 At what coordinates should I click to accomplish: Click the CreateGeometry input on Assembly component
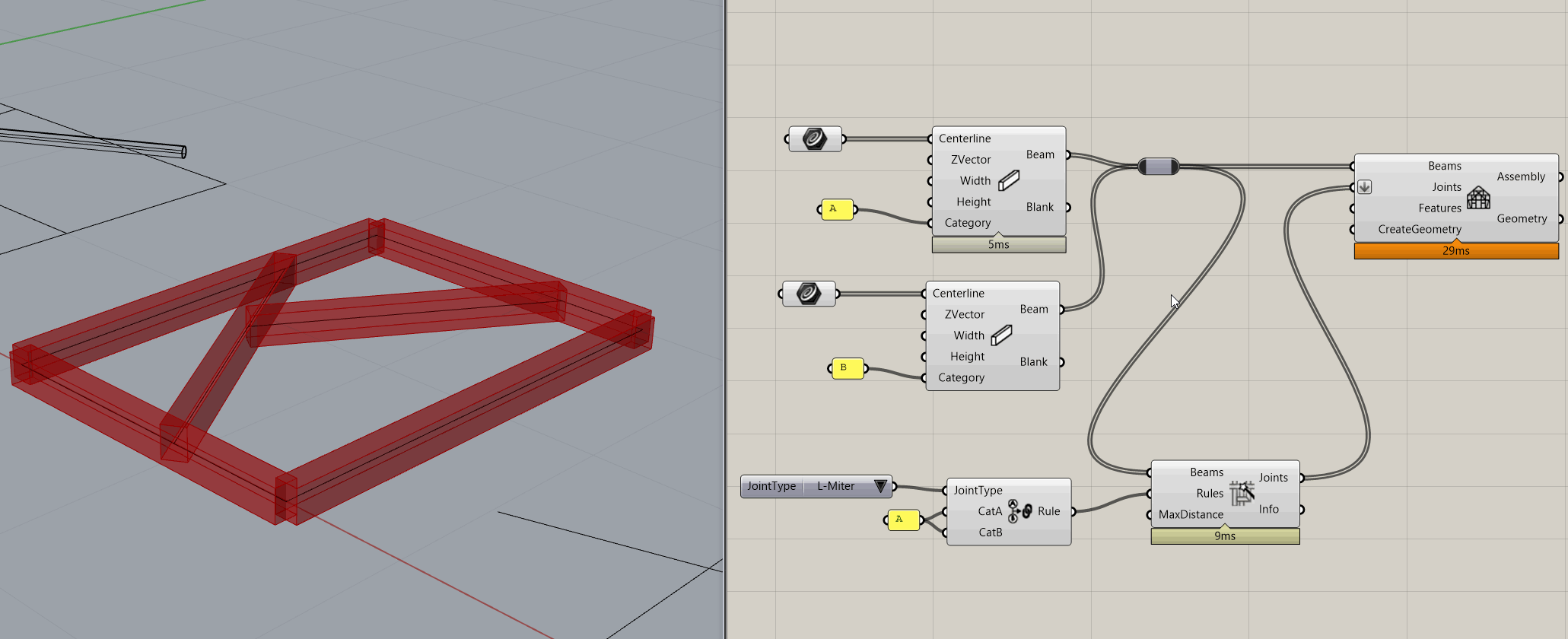tap(1419, 229)
